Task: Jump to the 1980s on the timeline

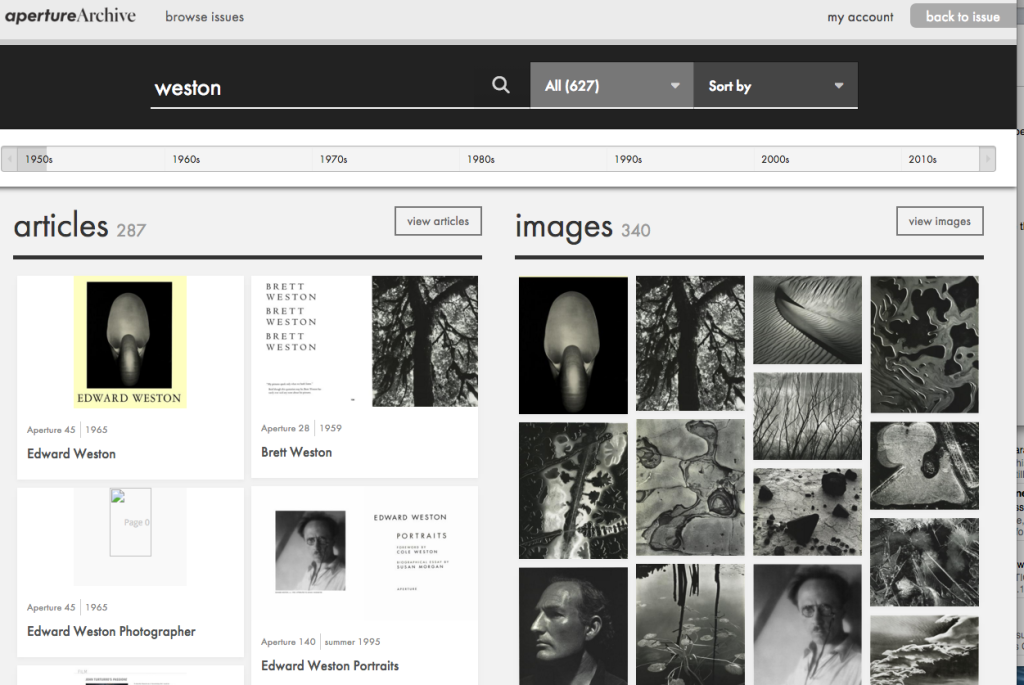Action: click(481, 159)
